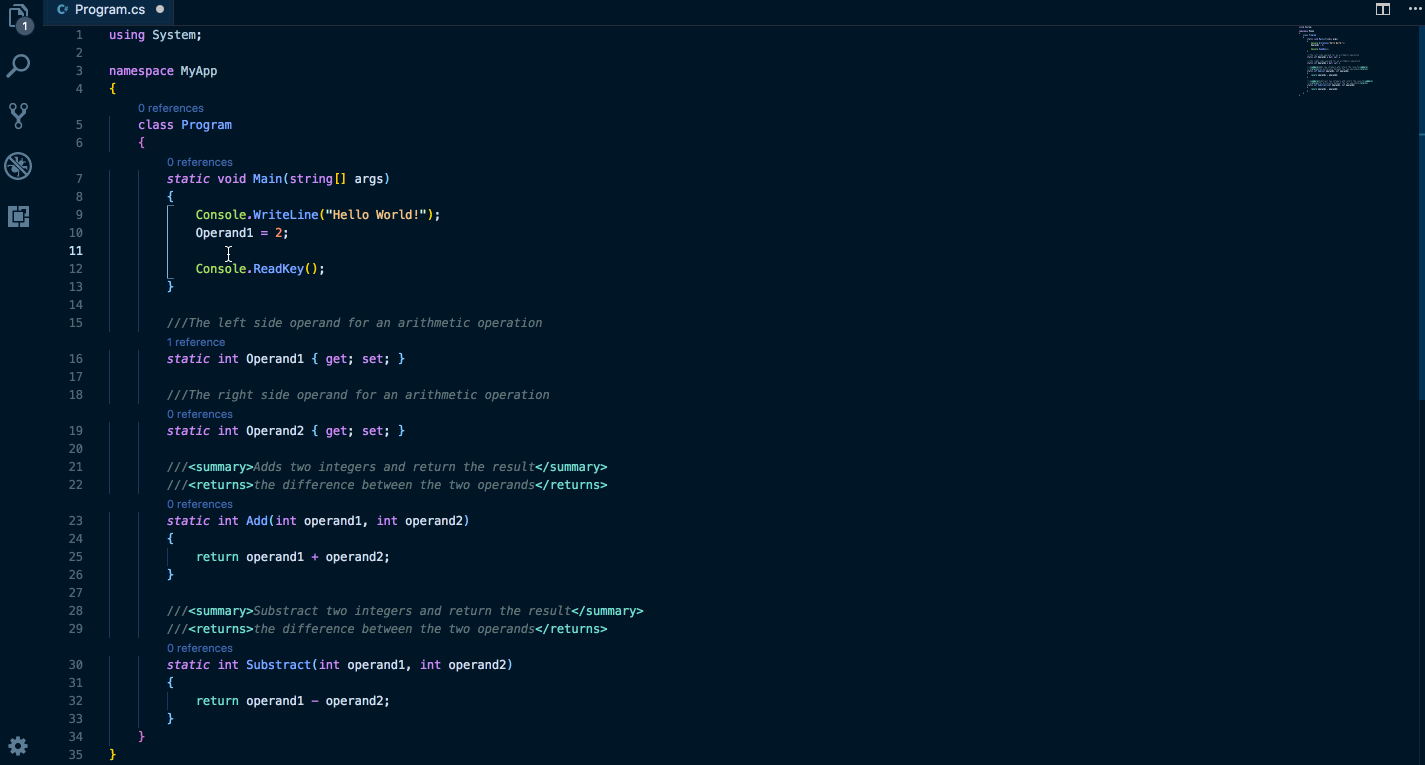The image size is (1425, 765).
Task: Click "0 references" above the Add method
Action: pyautogui.click(x=200, y=504)
